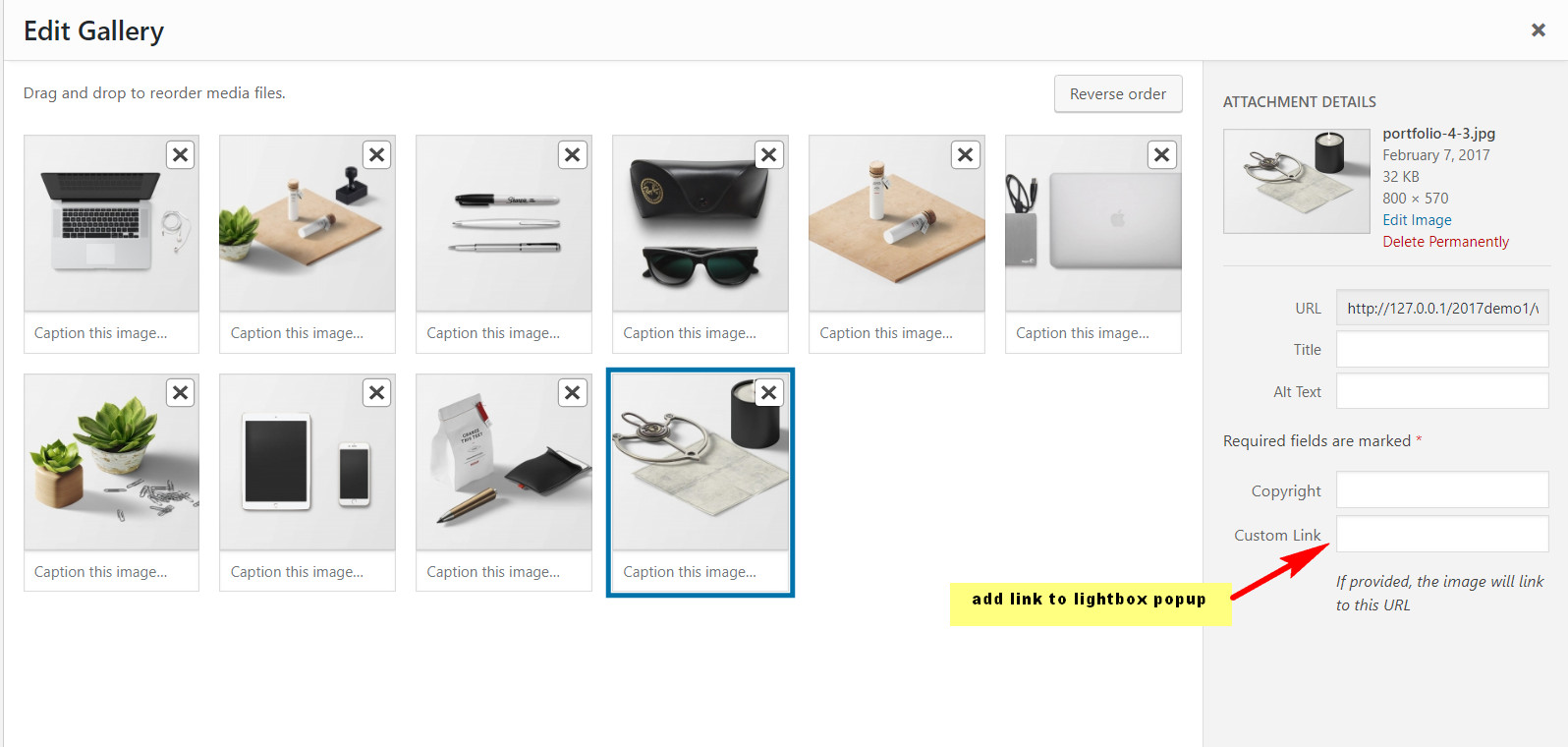Select the plant and stamp board thumbnail

[x=308, y=223]
